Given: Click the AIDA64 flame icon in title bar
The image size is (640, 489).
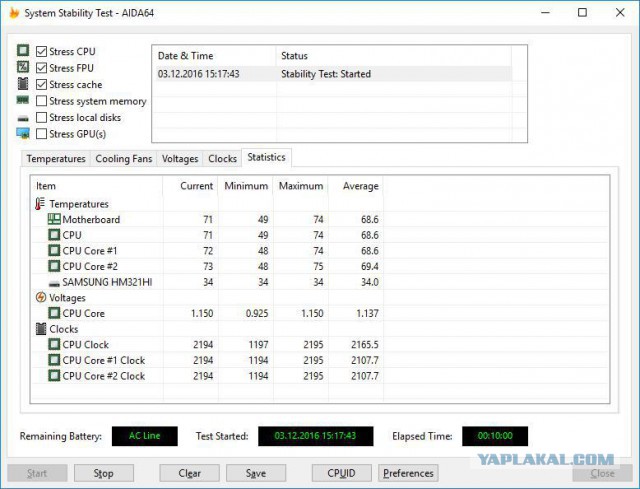Looking at the screenshot, I should pyautogui.click(x=14, y=13).
